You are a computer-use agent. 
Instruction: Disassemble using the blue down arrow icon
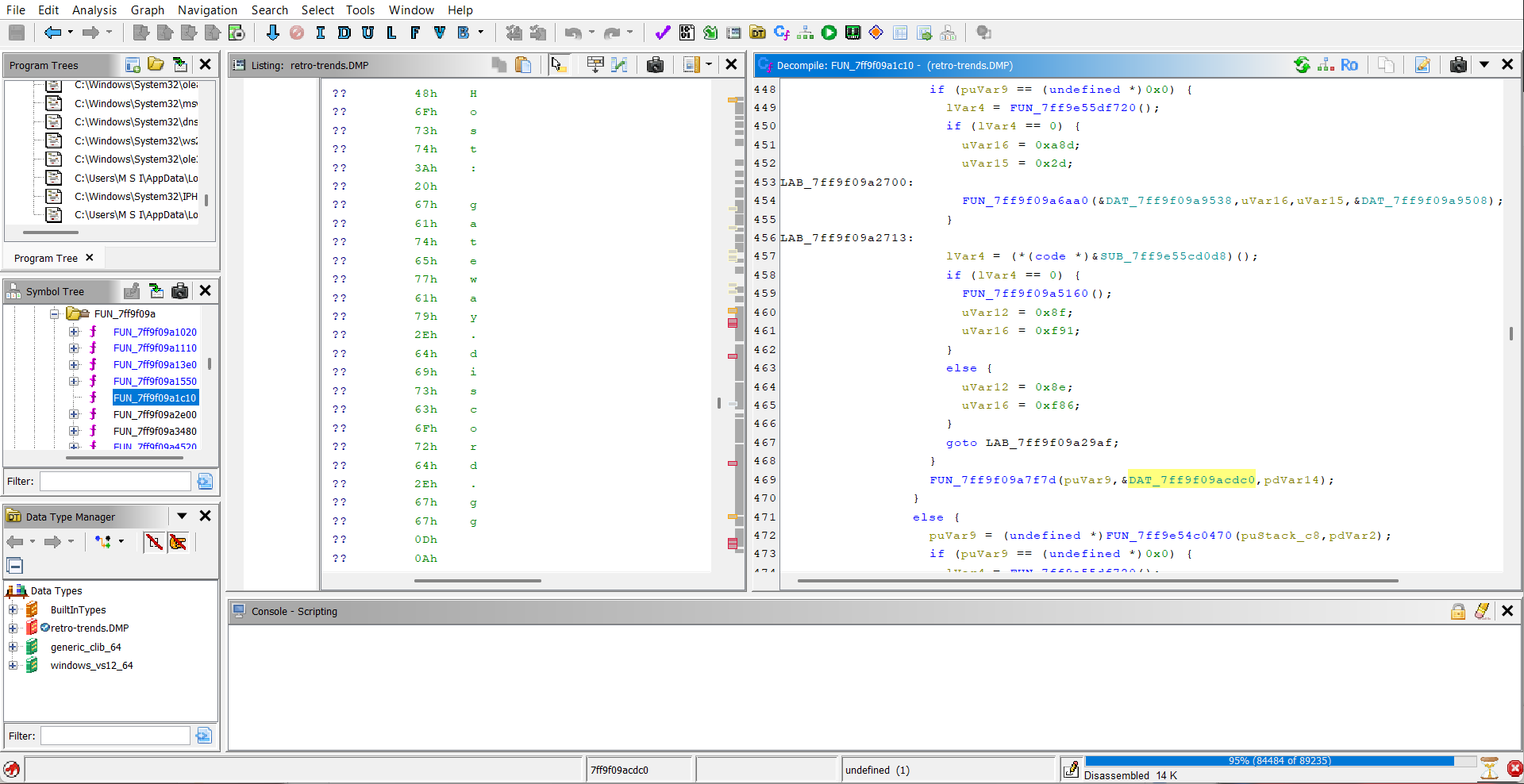tap(273, 33)
